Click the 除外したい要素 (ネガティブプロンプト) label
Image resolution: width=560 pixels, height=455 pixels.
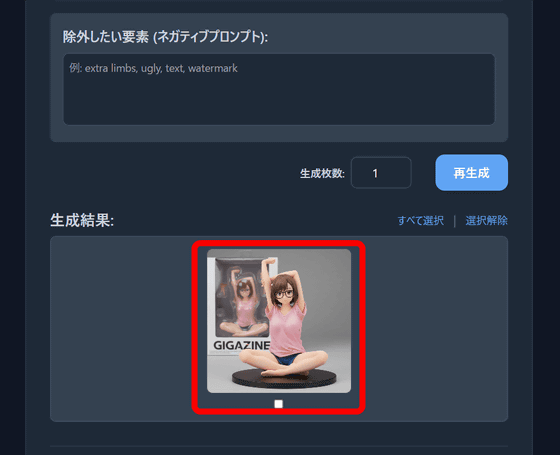pos(165,37)
